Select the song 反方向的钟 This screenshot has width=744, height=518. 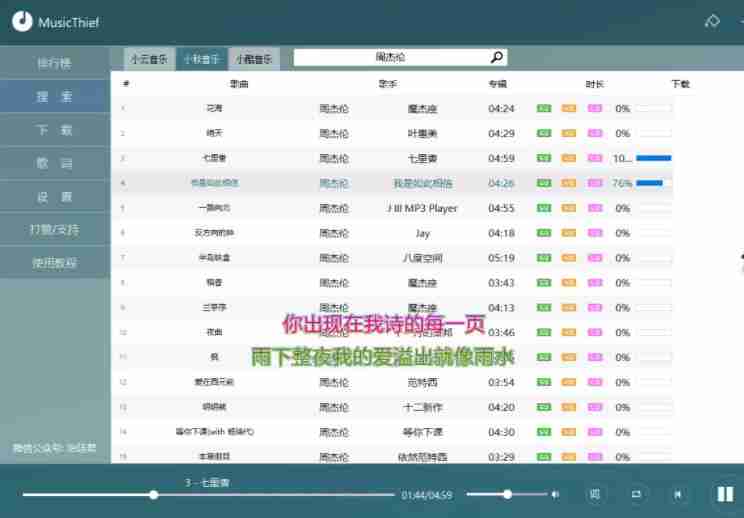pyautogui.click(x=214, y=233)
